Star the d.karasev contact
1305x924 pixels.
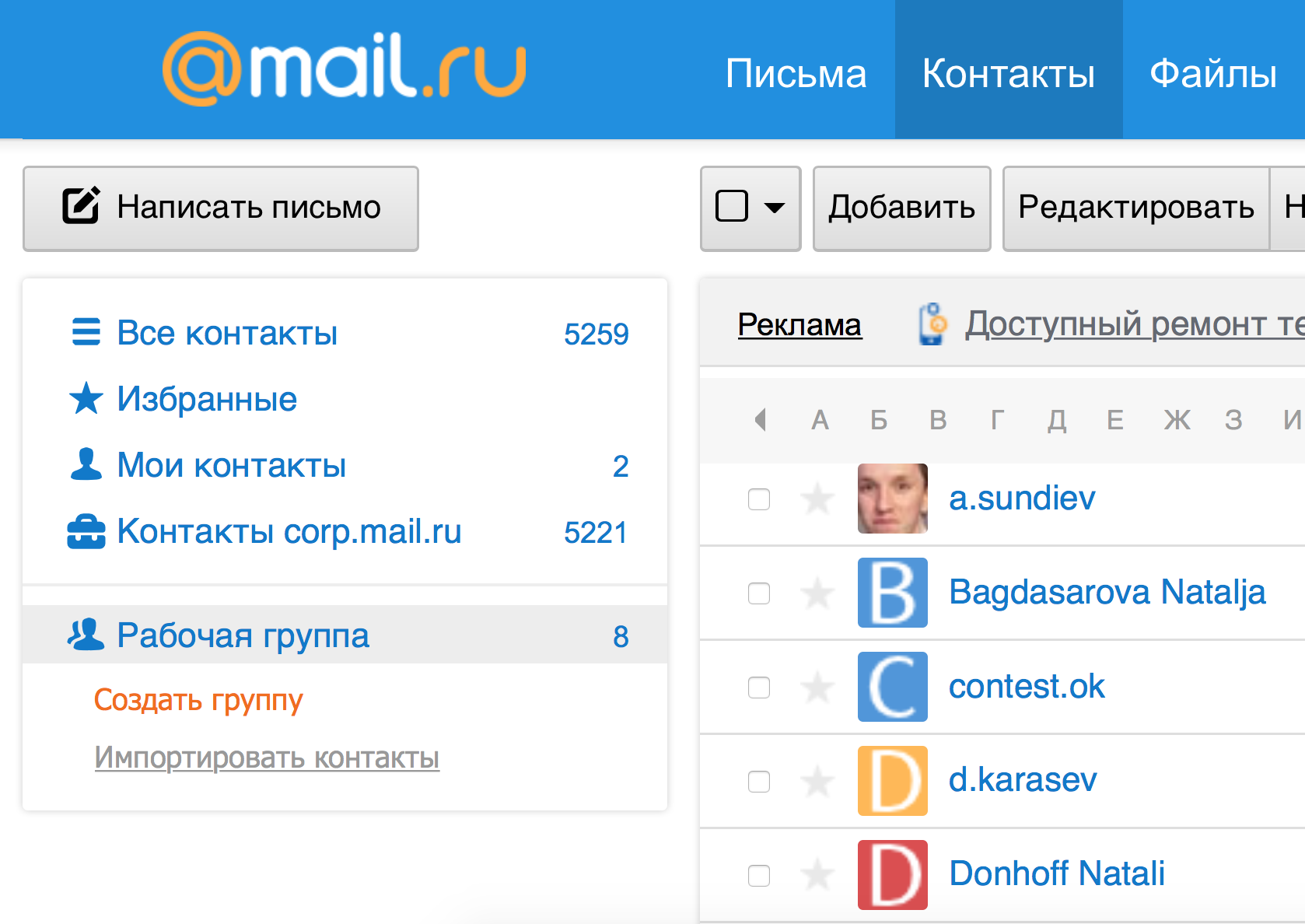[x=817, y=781]
